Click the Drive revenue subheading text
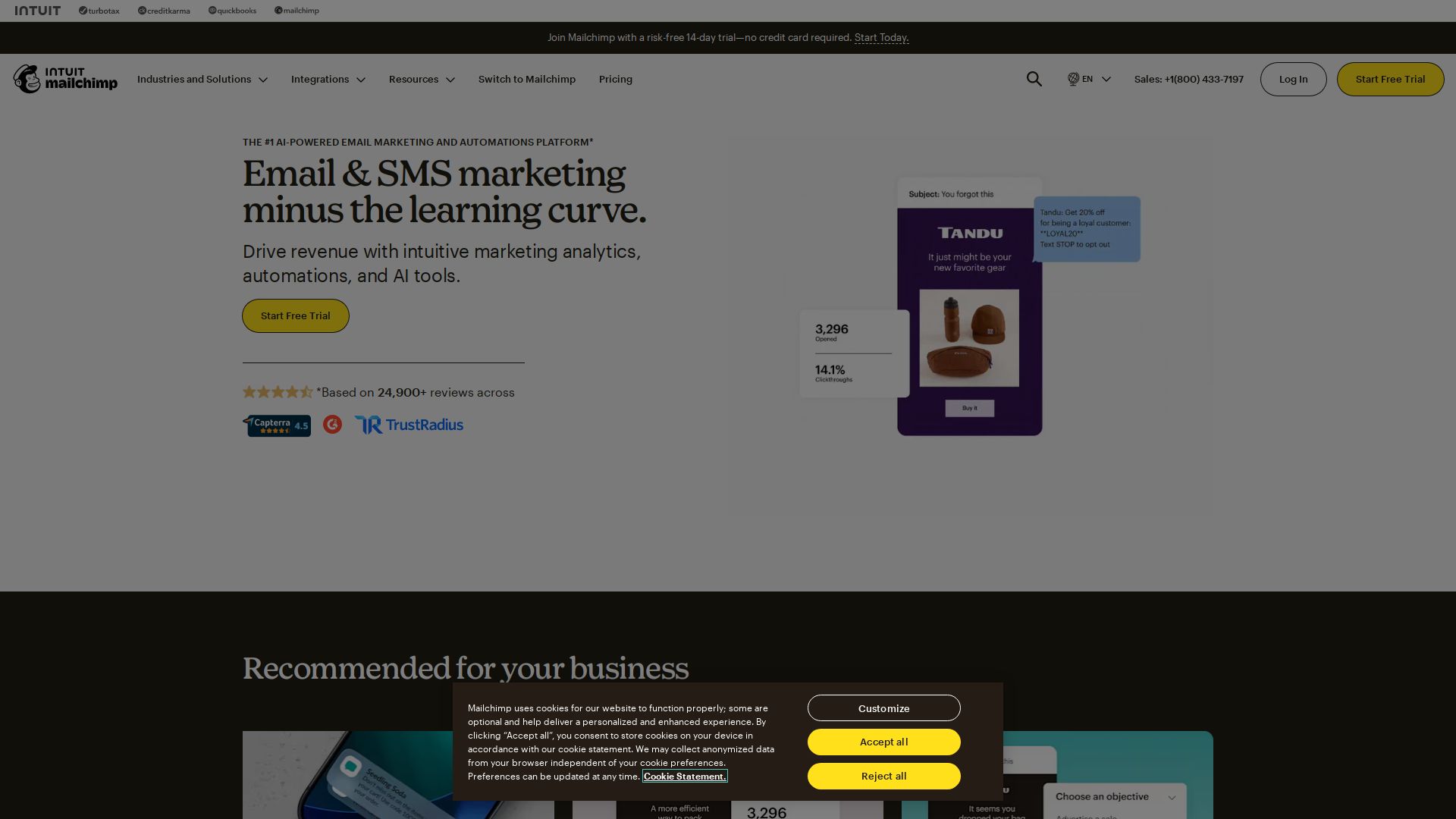 (442, 263)
